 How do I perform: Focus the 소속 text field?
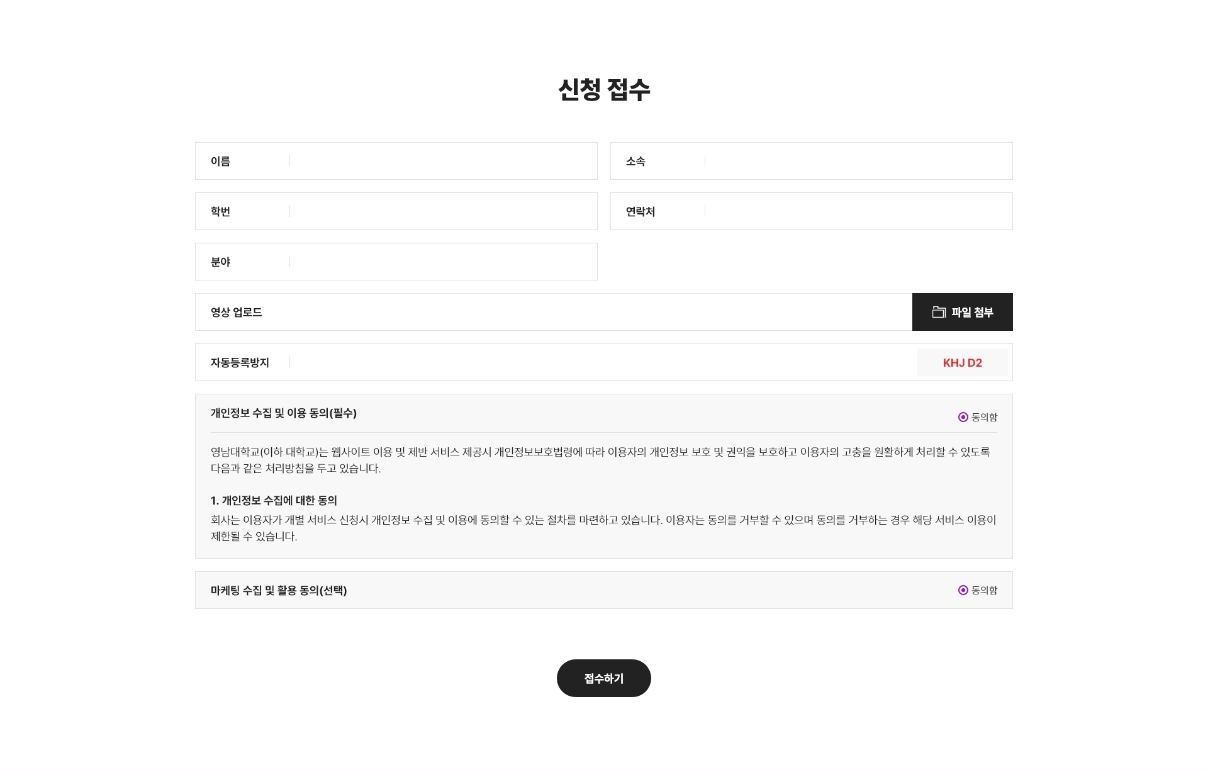pos(858,161)
